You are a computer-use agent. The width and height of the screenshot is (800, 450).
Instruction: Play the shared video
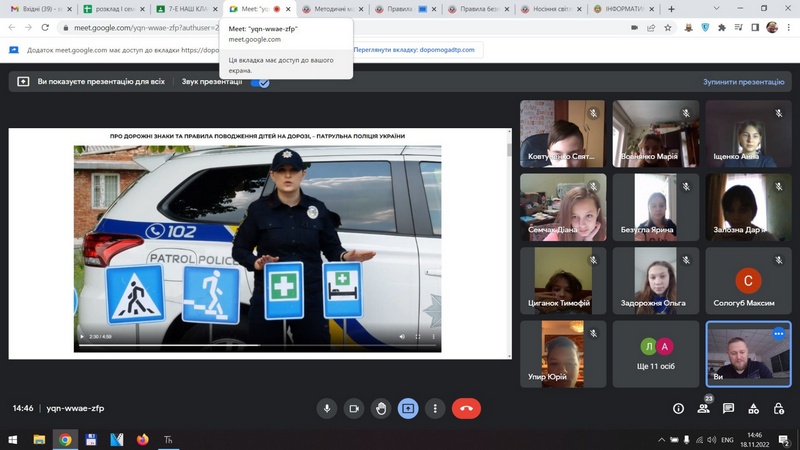click(82, 337)
